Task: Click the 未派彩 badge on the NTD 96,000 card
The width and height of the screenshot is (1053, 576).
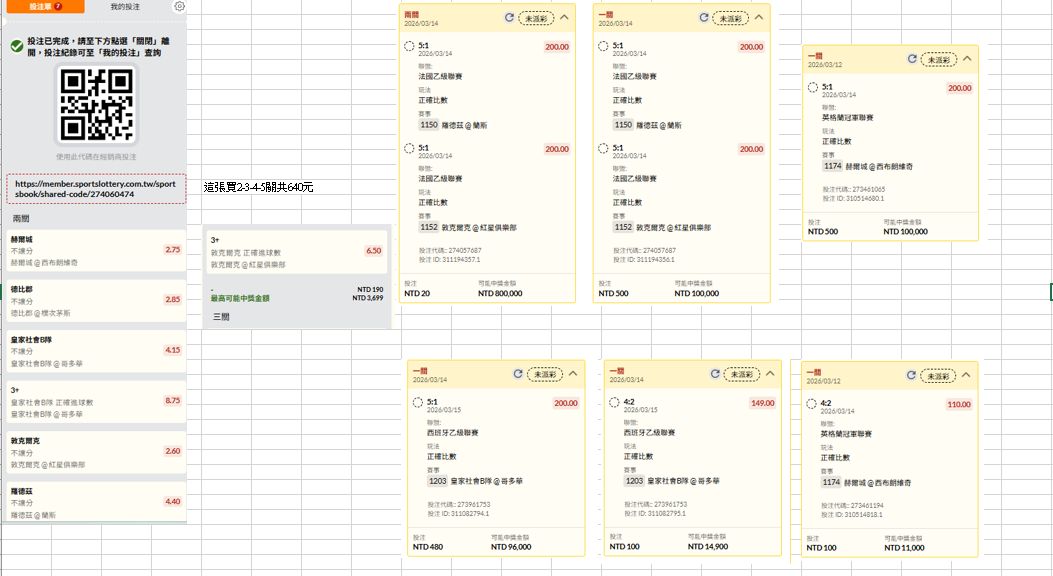Action: pyautogui.click(x=545, y=375)
